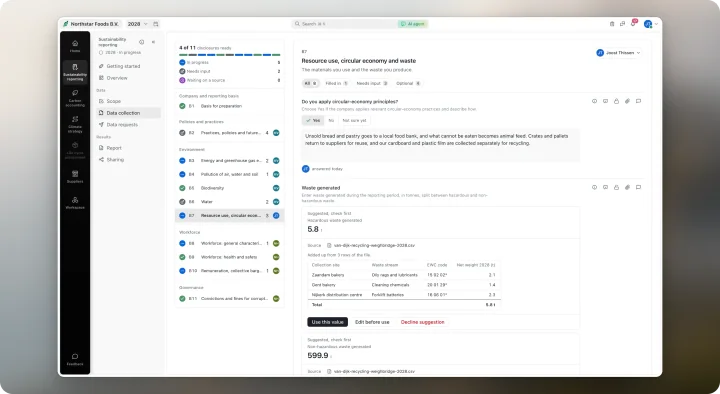Screen dimensions: 720x394
Task: Open Scope in navigation
Action: (128, 101)
